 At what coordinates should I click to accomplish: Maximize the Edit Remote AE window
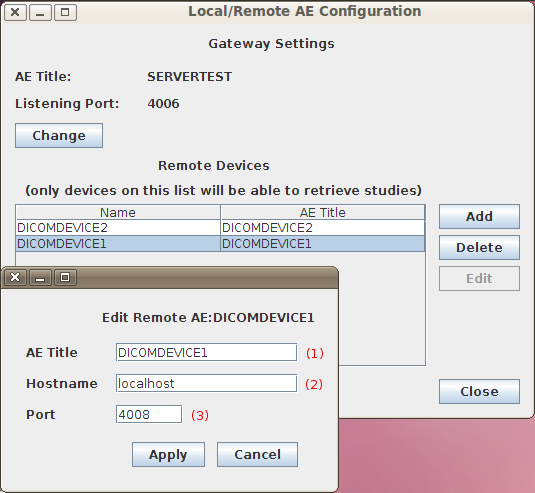(65, 277)
